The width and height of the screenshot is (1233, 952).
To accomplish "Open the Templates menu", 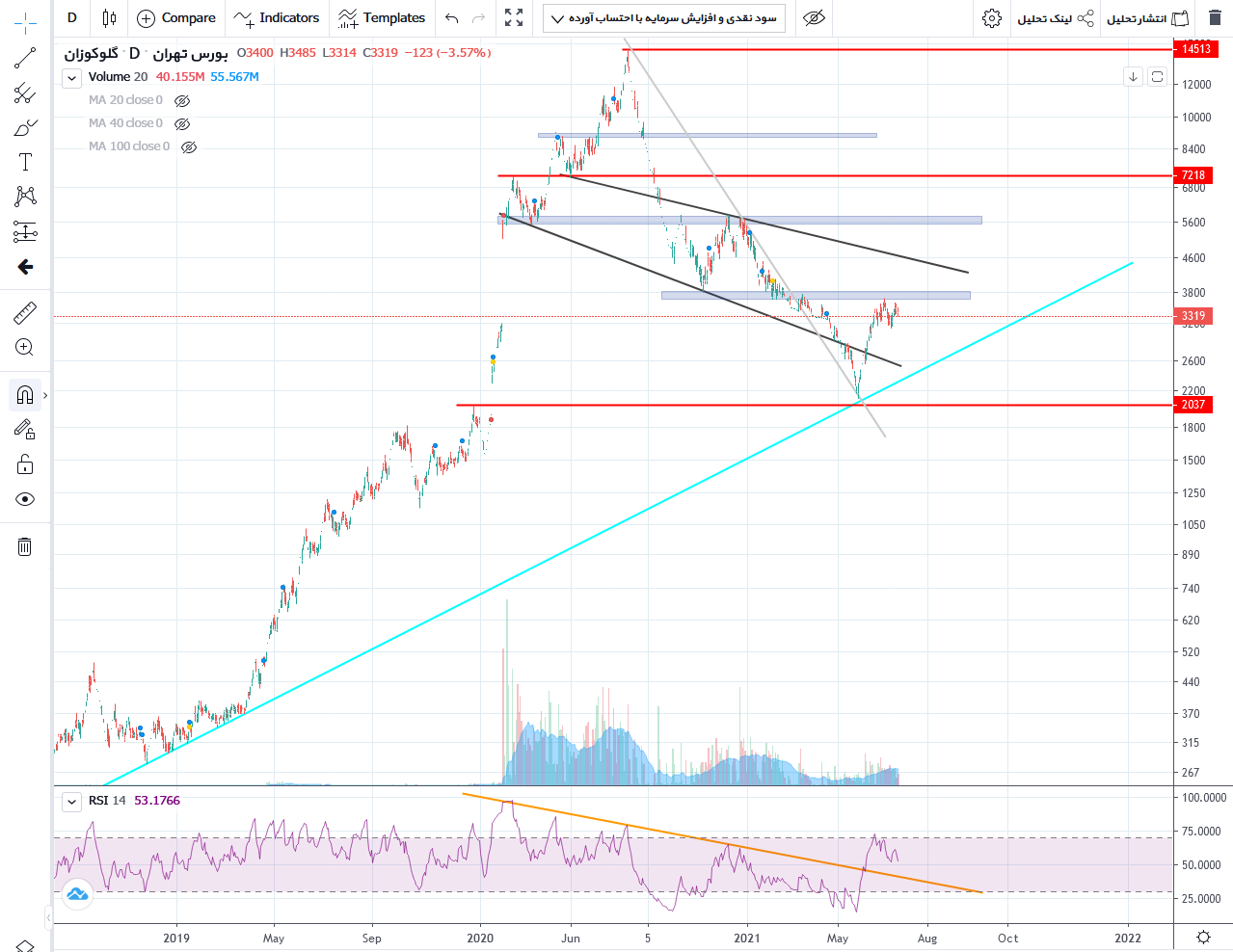I will pyautogui.click(x=382, y=18).
